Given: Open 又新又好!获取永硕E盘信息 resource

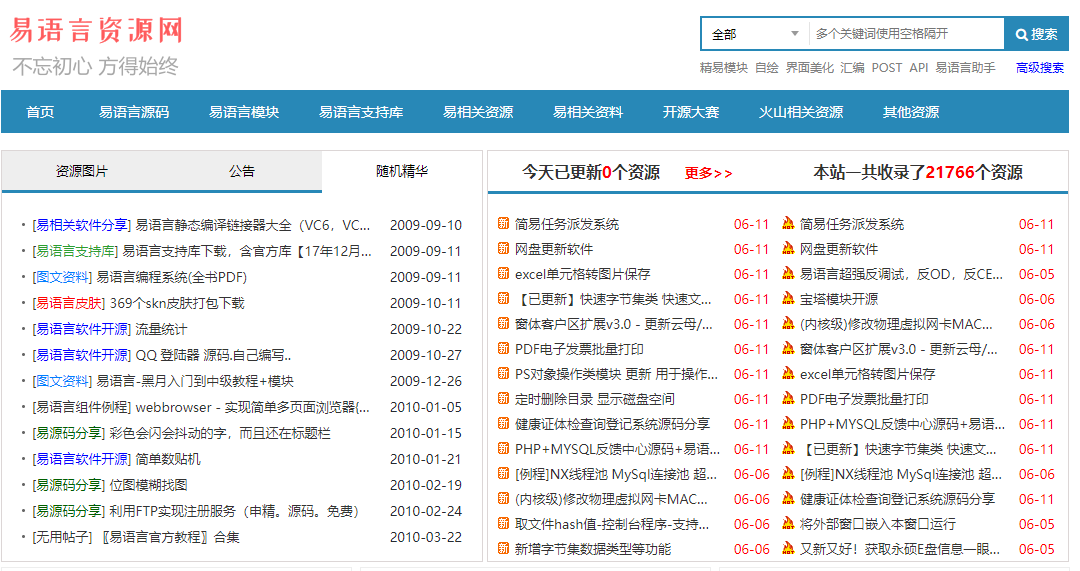Looking at the screenshot, I should click(x=900, y=549).
